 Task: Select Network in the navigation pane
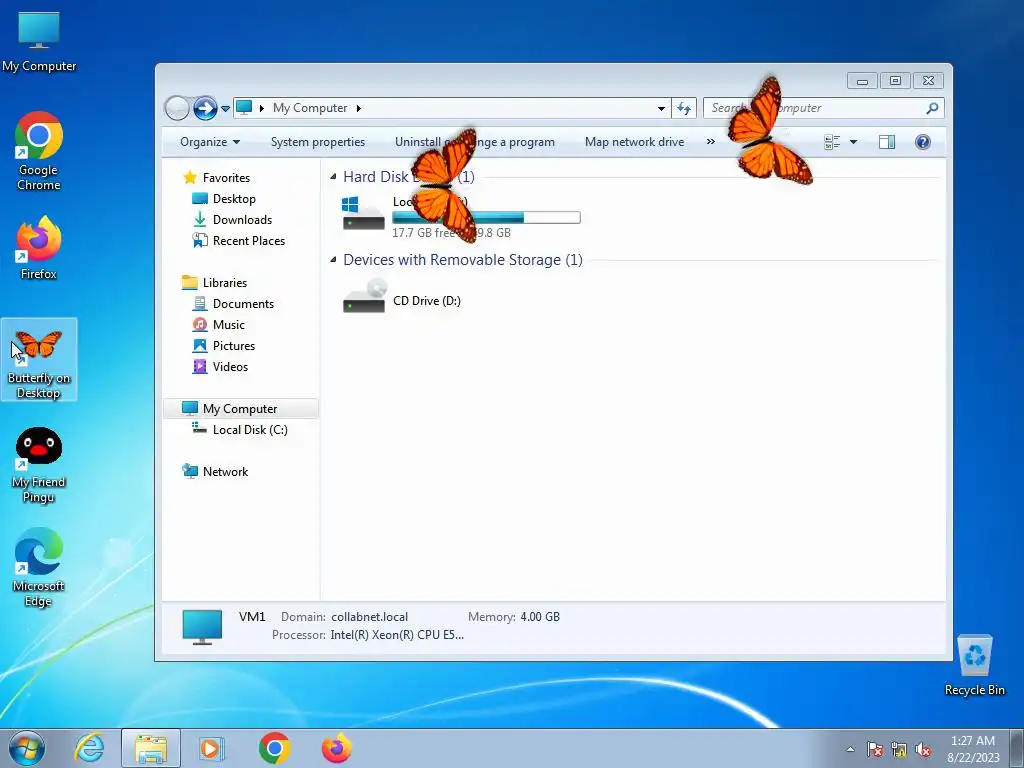(x=225, y=472)
